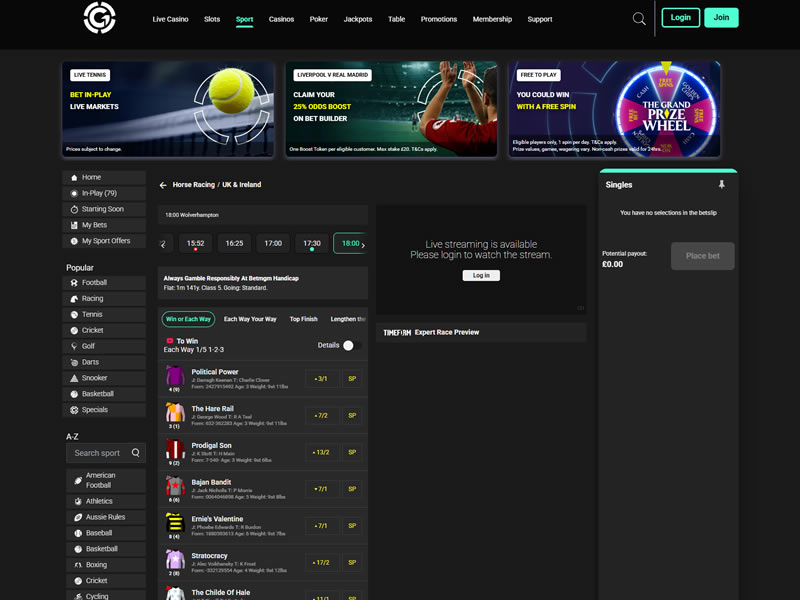Click the search icon in sport search box
The image size is (800, 600).
136,453
